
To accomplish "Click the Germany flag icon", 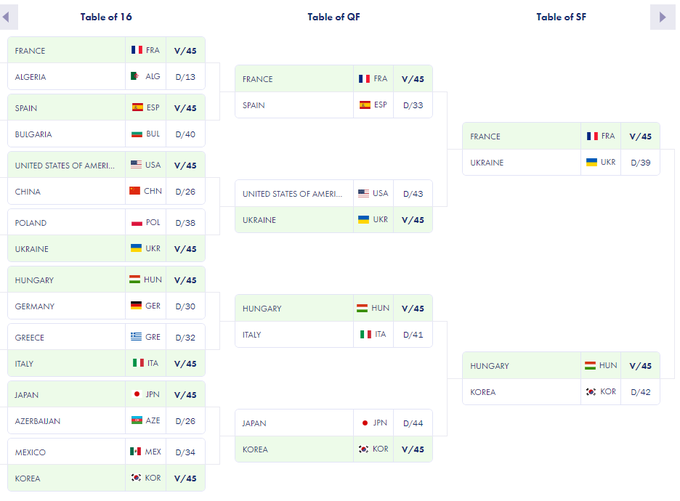I will point(136,306).
